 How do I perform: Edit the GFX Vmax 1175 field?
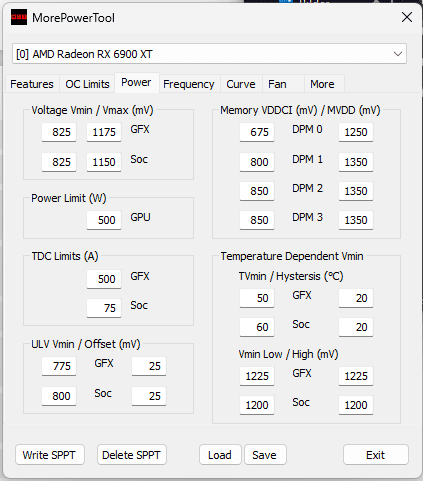click(x=104, y=132)
